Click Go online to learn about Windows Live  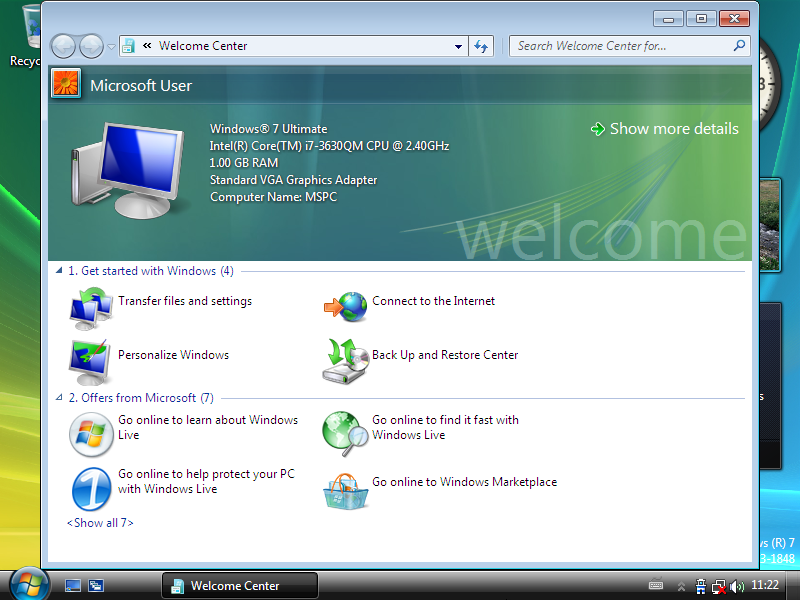click(208, 428)
